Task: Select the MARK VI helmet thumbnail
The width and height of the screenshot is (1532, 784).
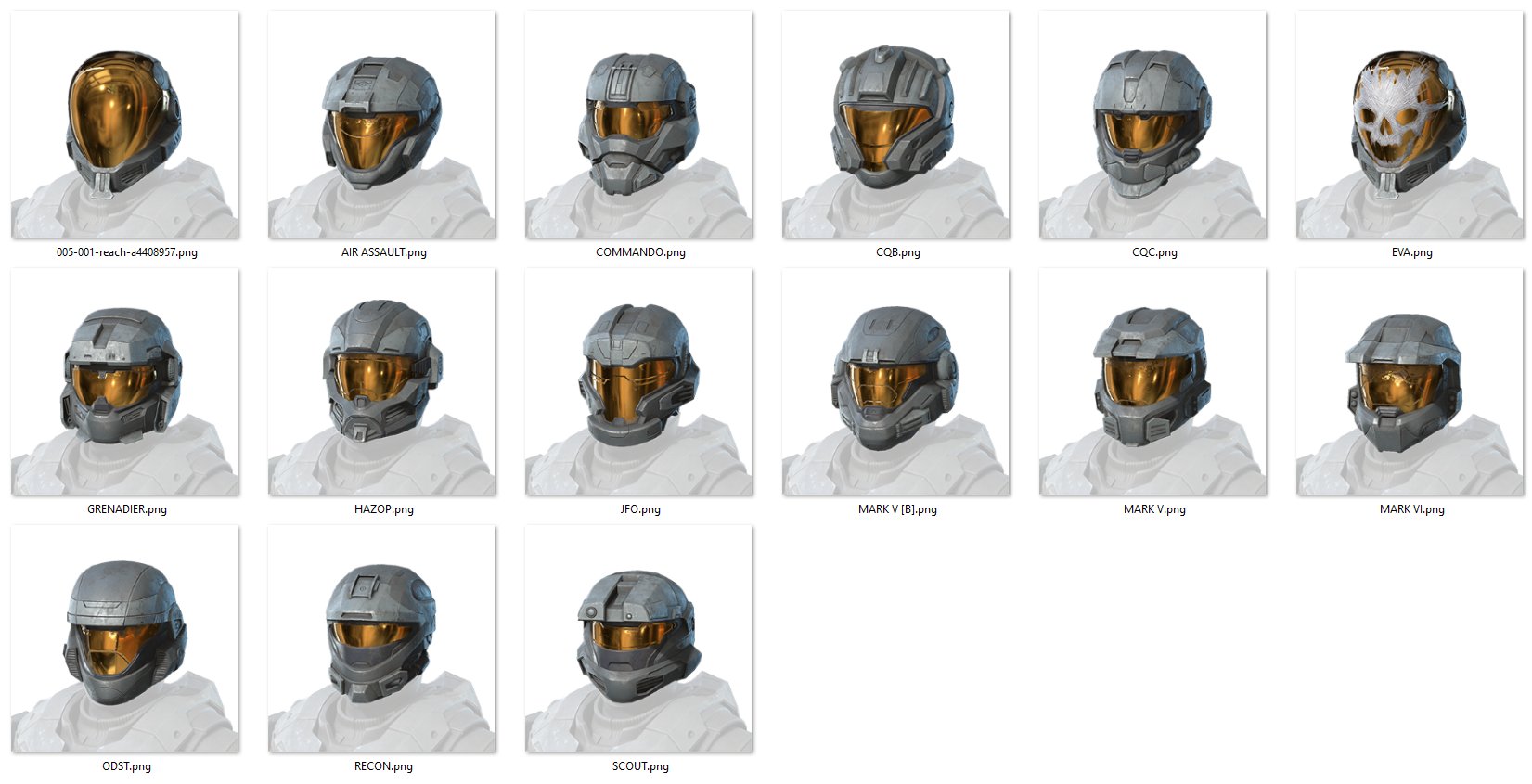Action: [1410, 381]
